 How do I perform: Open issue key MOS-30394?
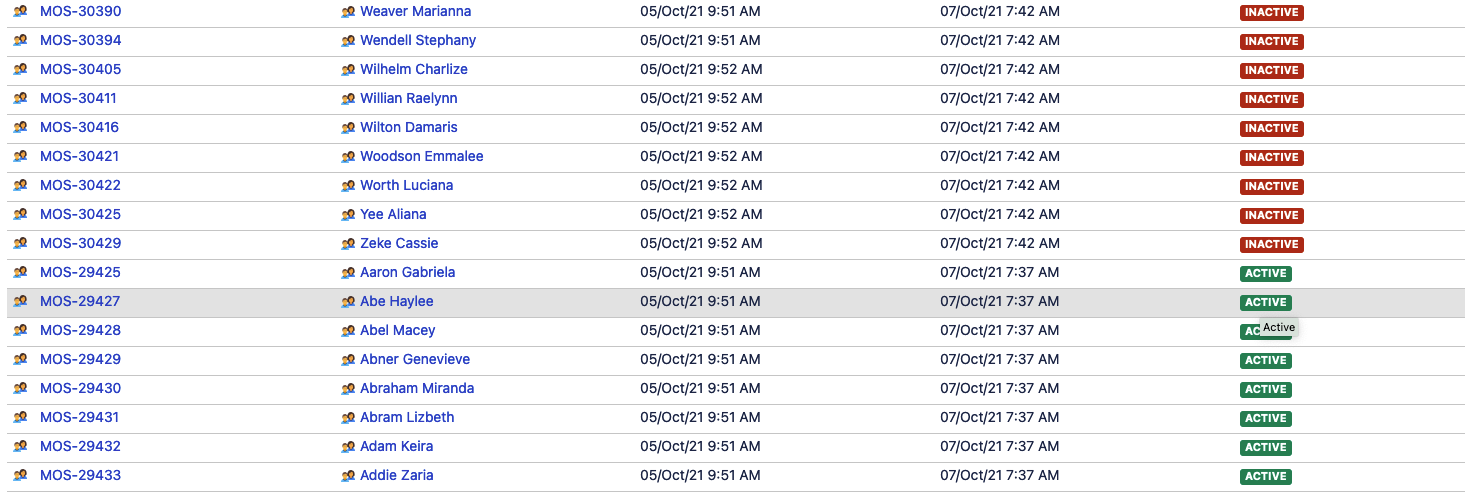tap(81, 41)
